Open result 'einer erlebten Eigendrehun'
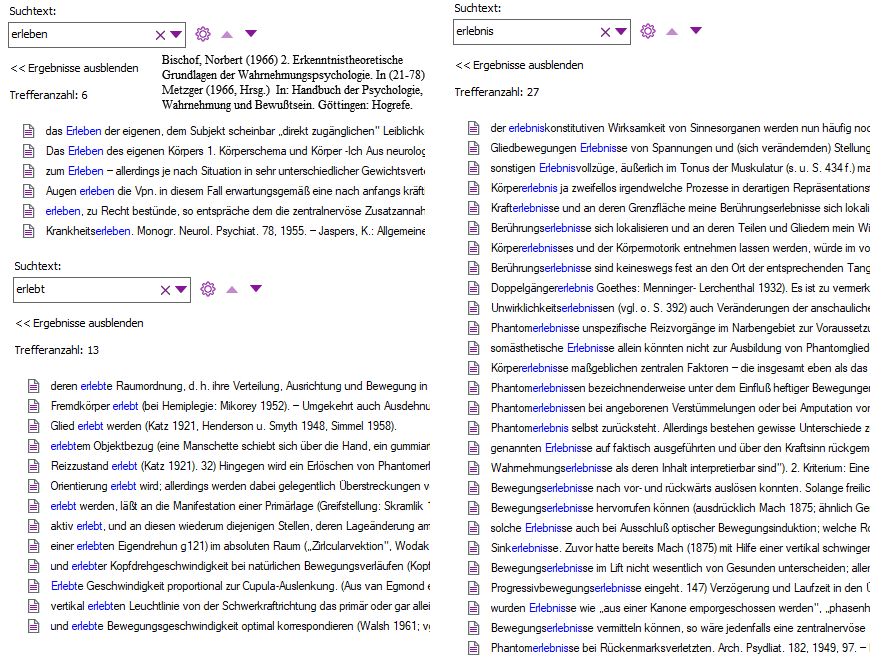Viewport: 884px width, 663px height. pyautogui.click(x=240, y=546)
